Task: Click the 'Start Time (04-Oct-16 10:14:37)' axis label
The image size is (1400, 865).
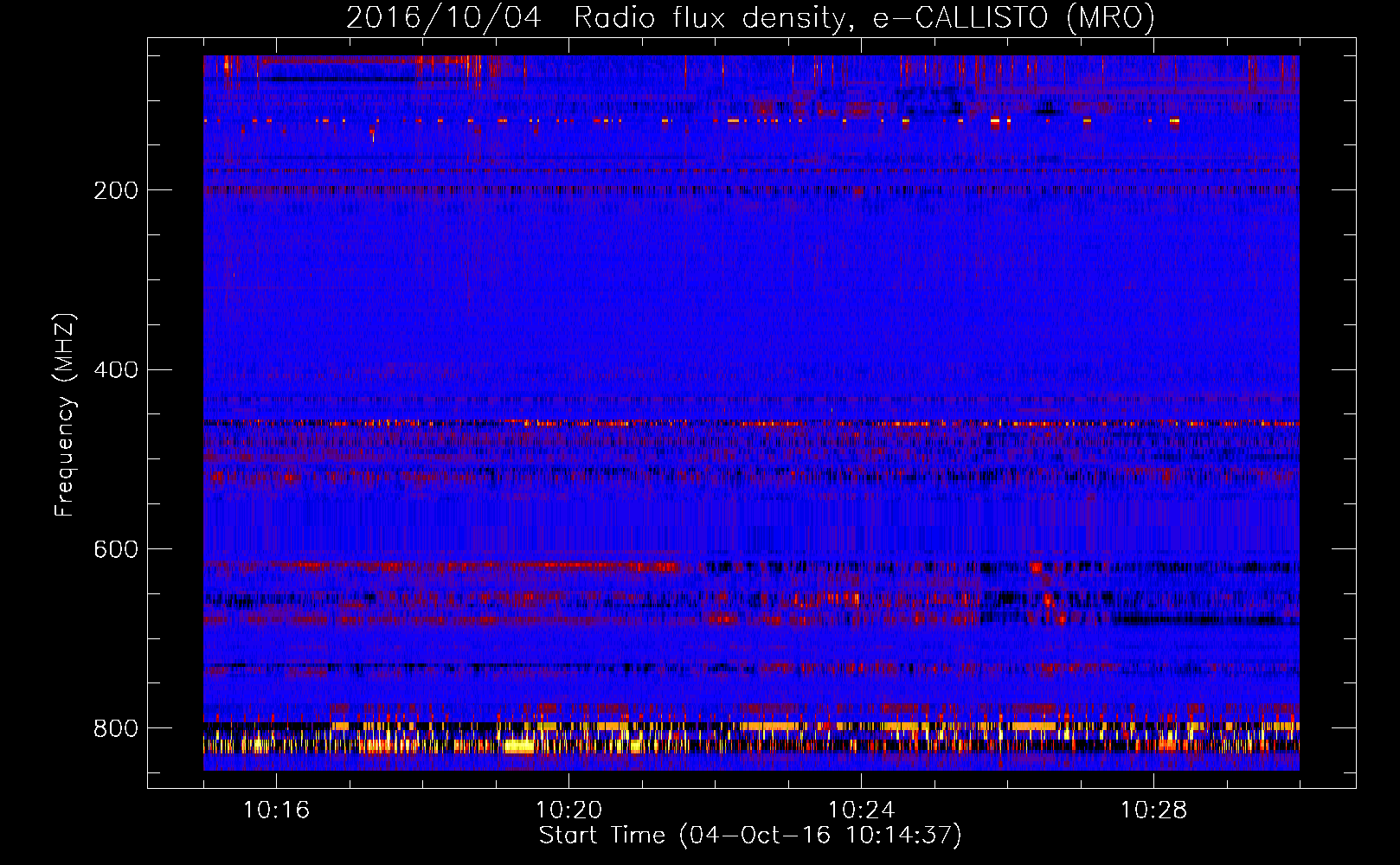Action: [x=750, y=836]
